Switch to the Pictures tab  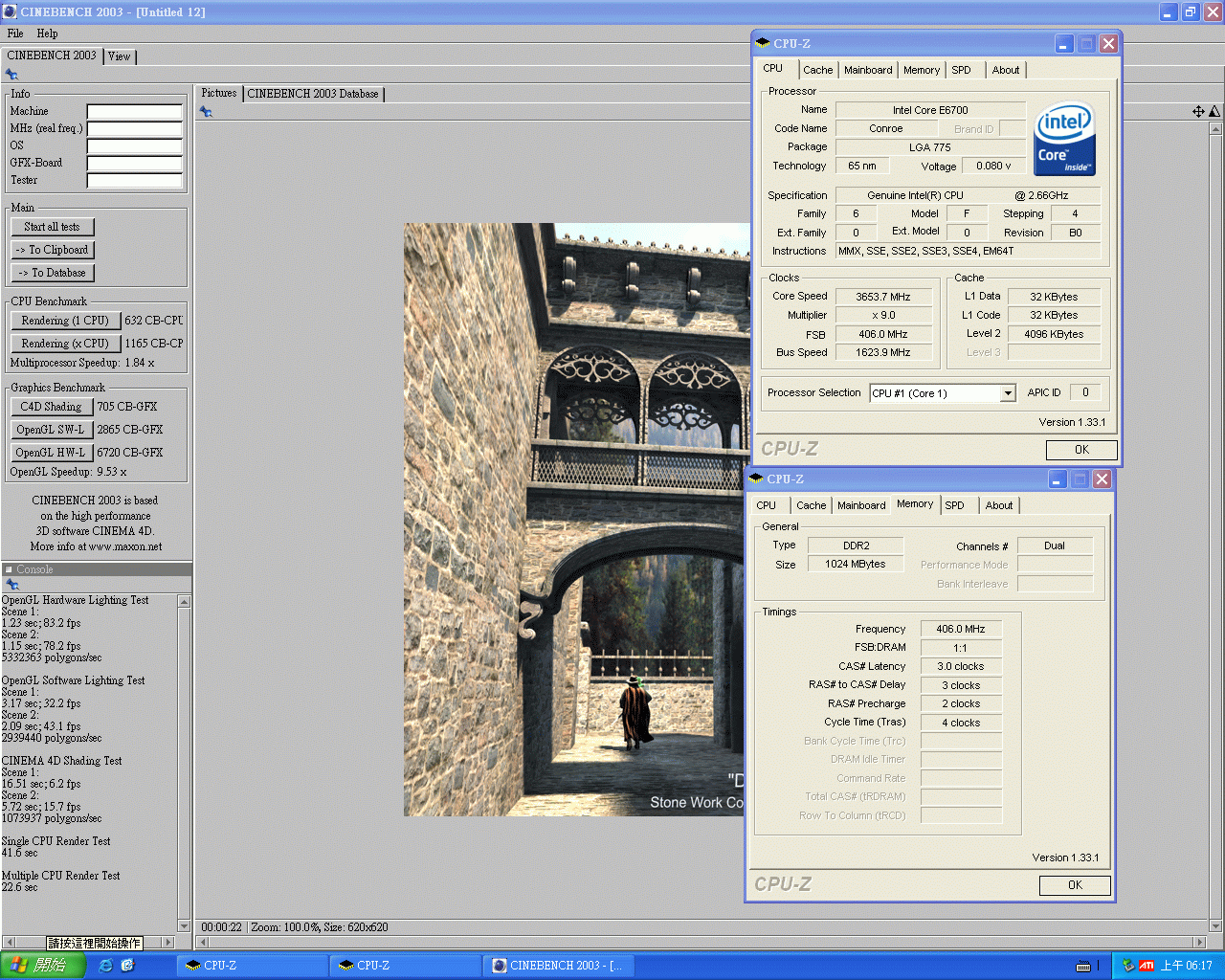[219, 93]
